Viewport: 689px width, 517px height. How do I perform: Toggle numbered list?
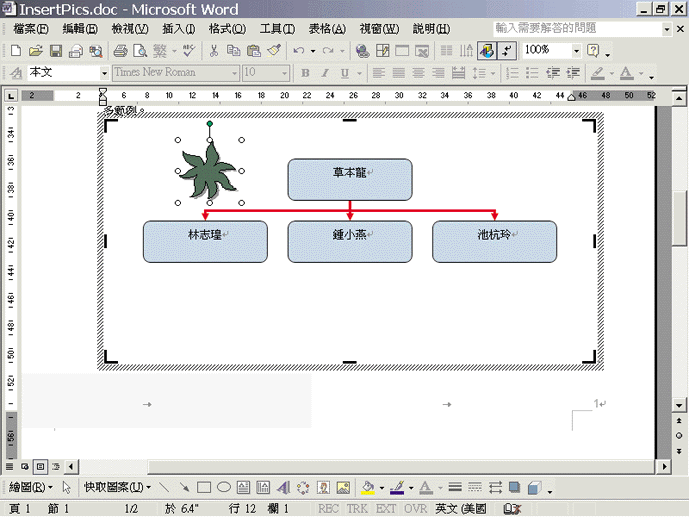pyautogui.click(x=512, y=73)
